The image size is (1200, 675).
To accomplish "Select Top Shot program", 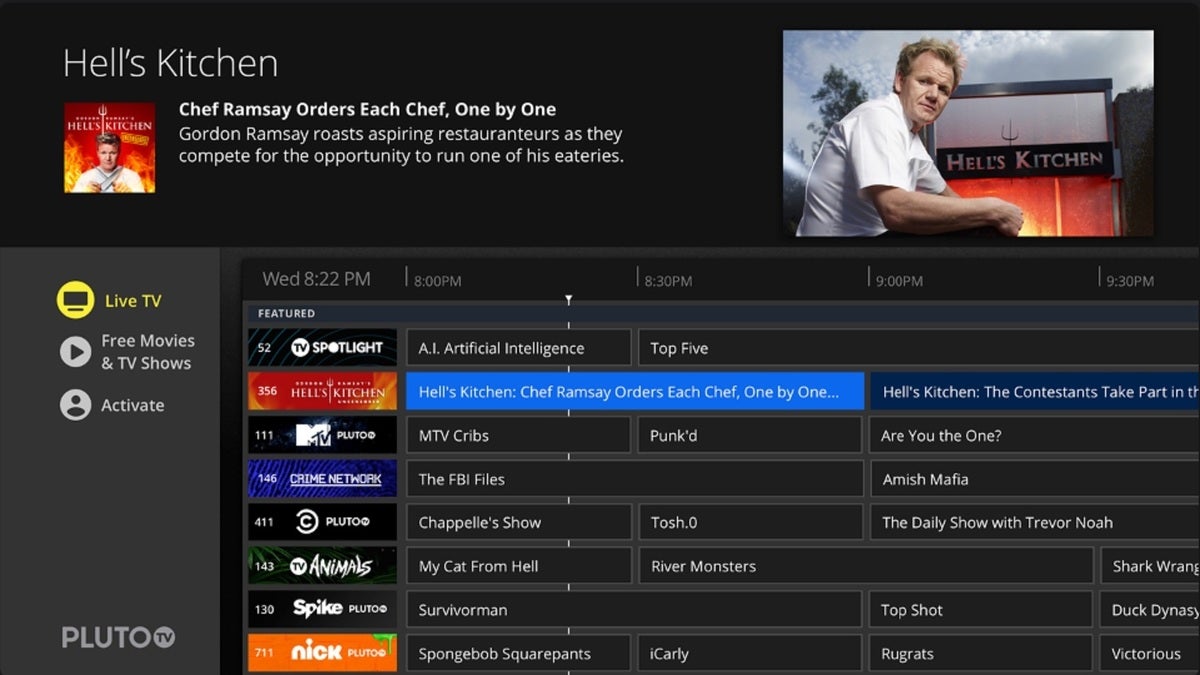I will pyautogui.click(x=981, y=610).
